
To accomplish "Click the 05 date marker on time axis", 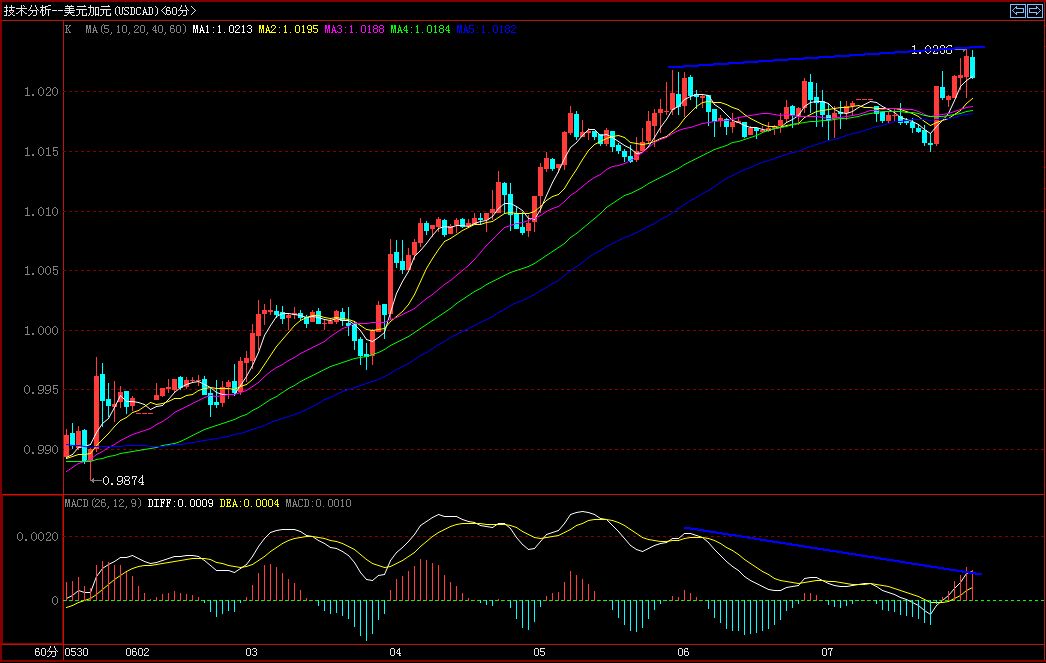I will pyautogui.click(x=539, y=652).
